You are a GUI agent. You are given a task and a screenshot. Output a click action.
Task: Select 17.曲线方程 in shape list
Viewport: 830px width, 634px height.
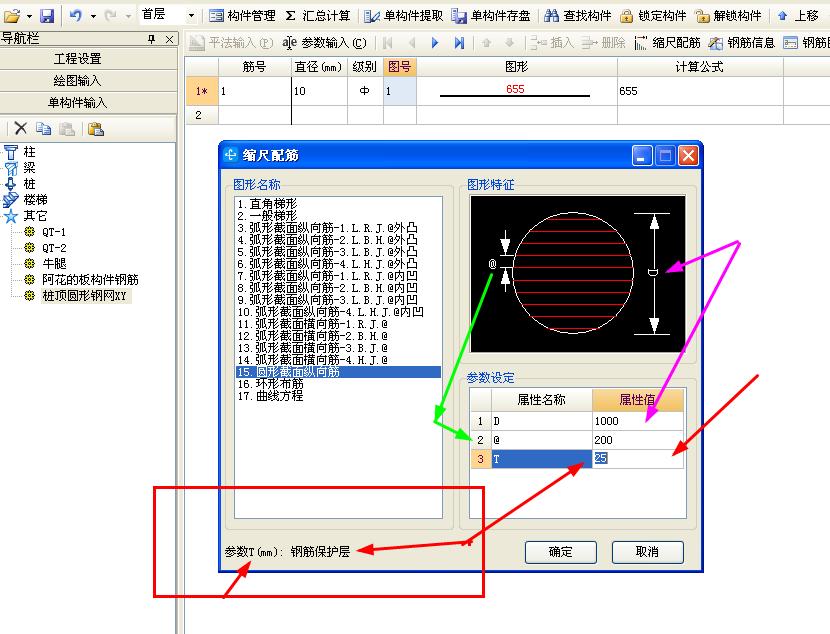[270, 396]
